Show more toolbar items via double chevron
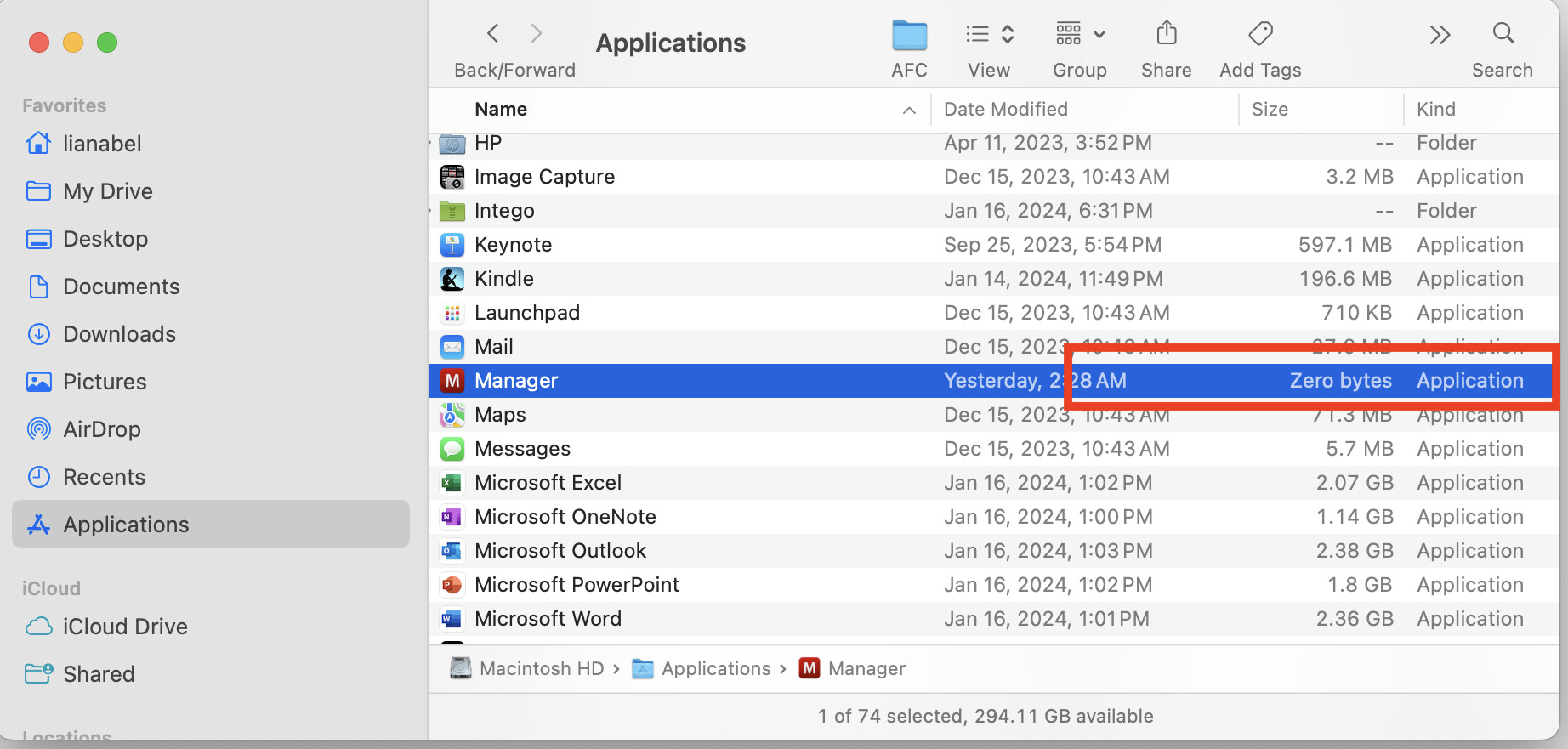This screenshot has width=1568, height=749. click(x=1440, y=35)
